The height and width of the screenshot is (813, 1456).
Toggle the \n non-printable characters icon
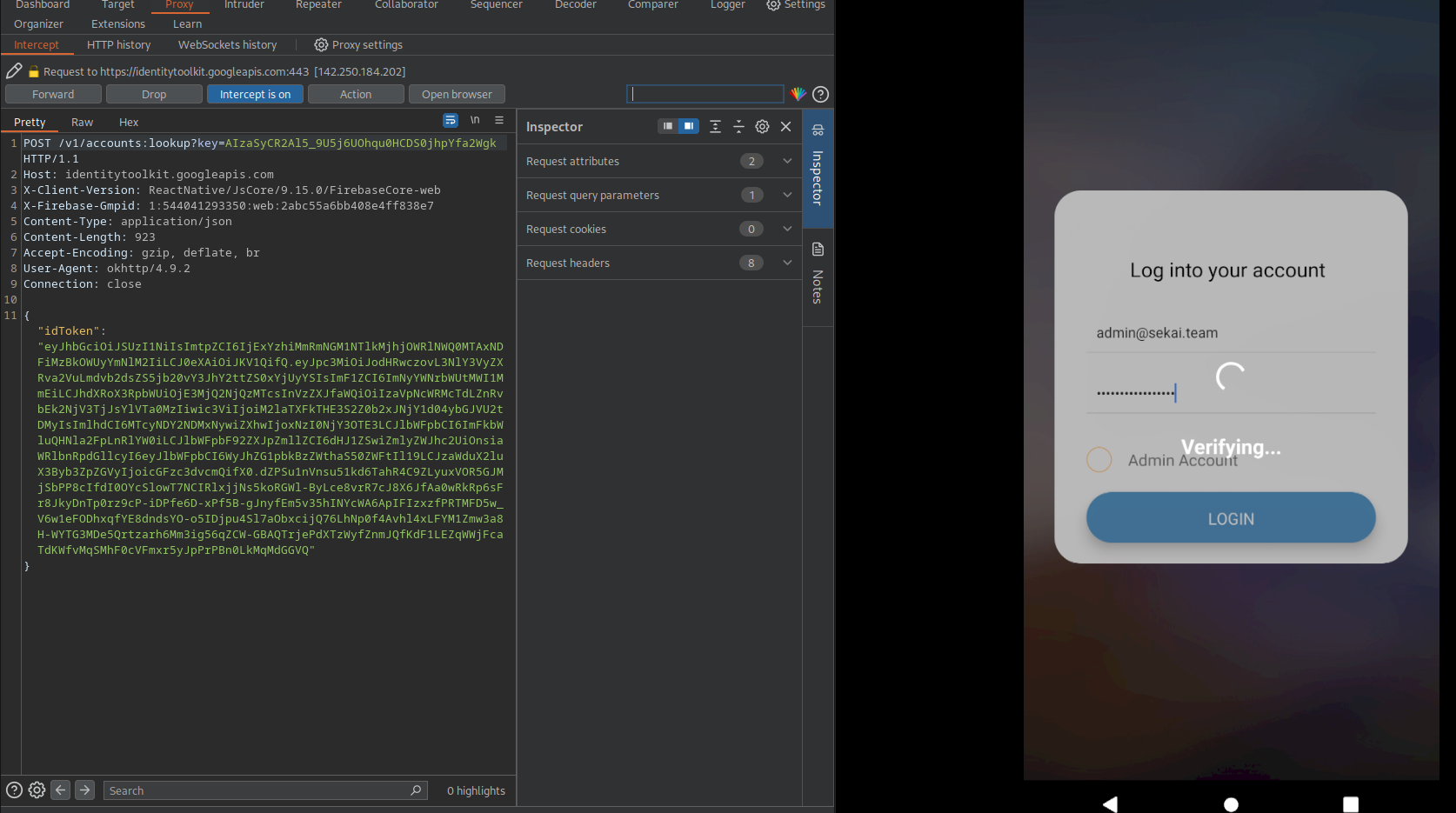click(x=475, y=120)
